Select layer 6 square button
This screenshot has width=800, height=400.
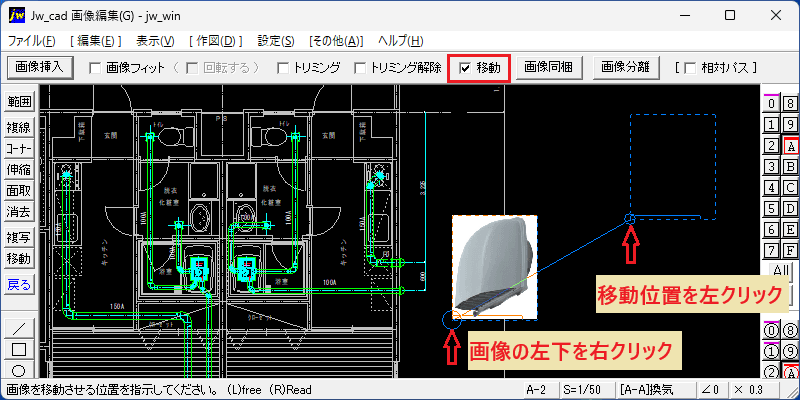click(x=772, y=230)
